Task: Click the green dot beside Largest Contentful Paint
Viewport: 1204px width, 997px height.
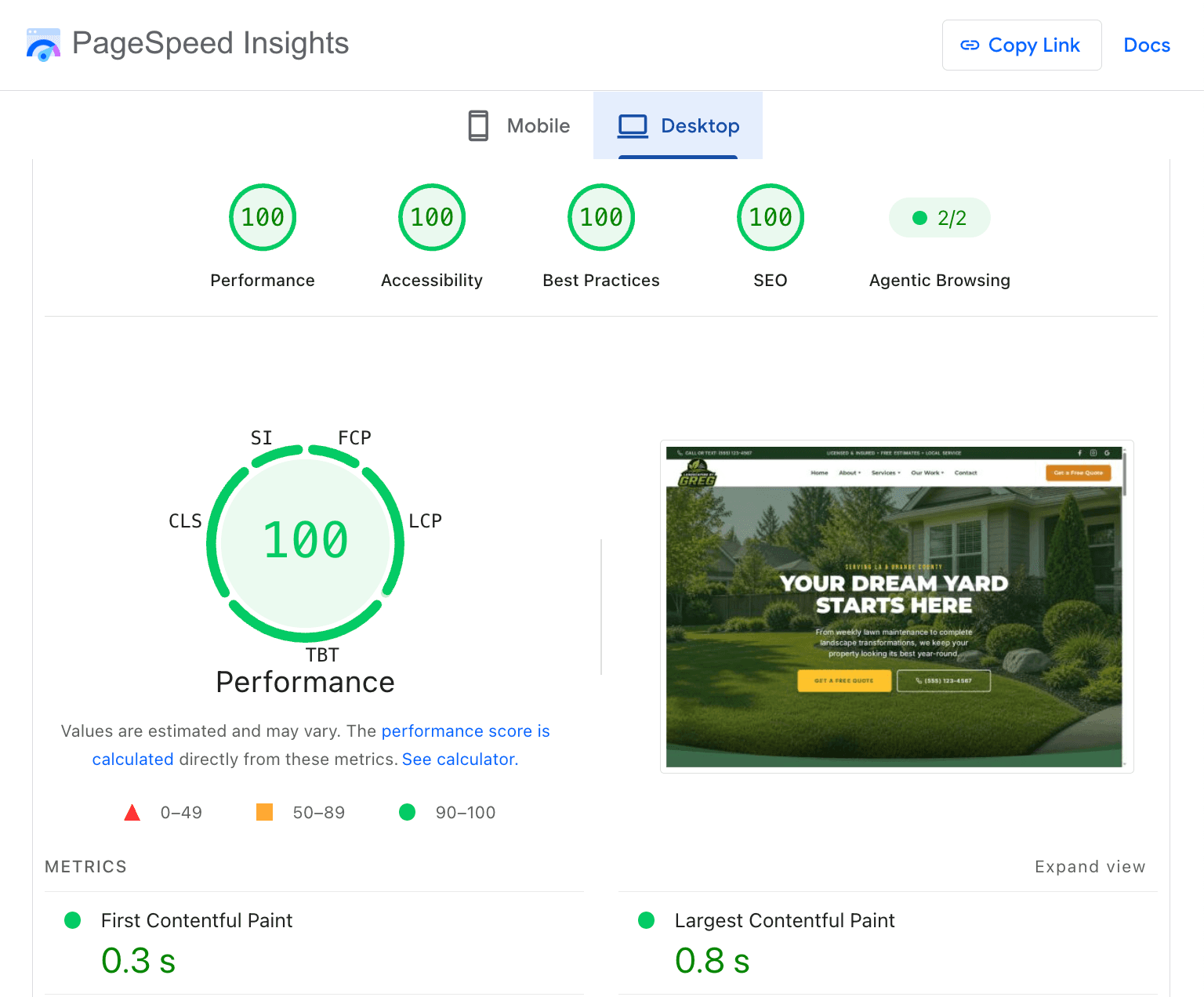Action: (647, 920)
